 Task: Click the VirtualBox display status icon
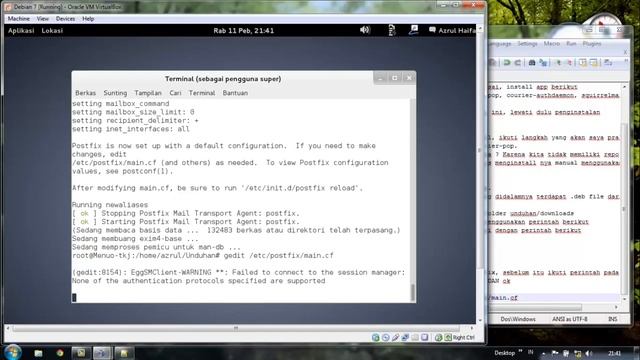coord(424,338)
